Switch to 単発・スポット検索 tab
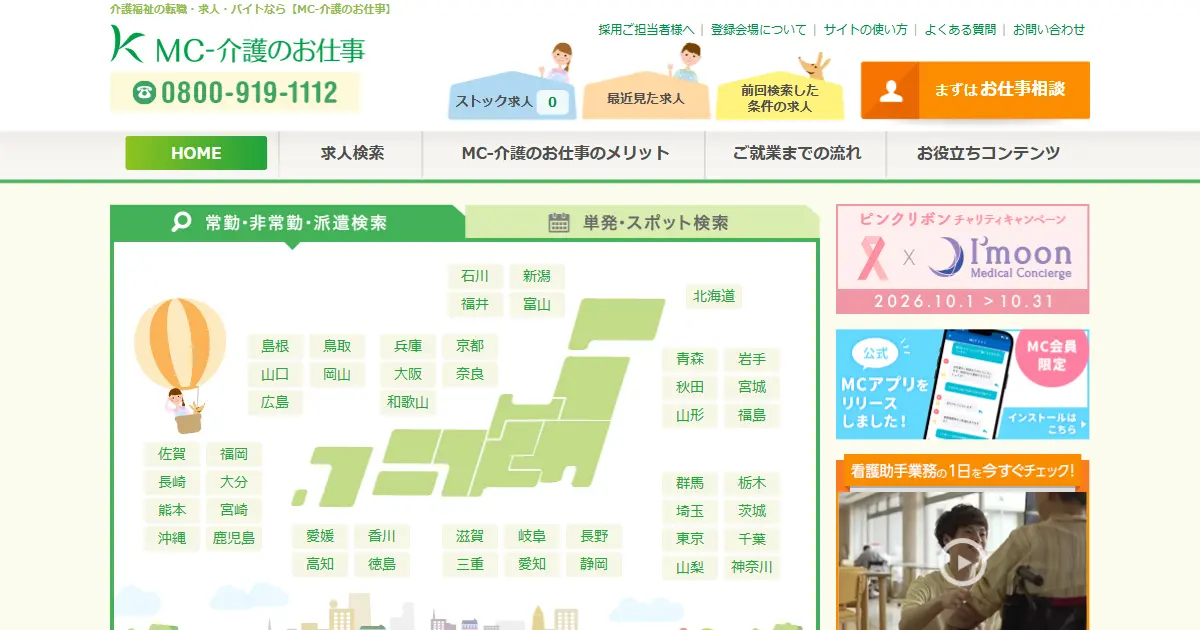This screenshot has width=1200, height=630. pyautogui.click(x=642, y=222)
